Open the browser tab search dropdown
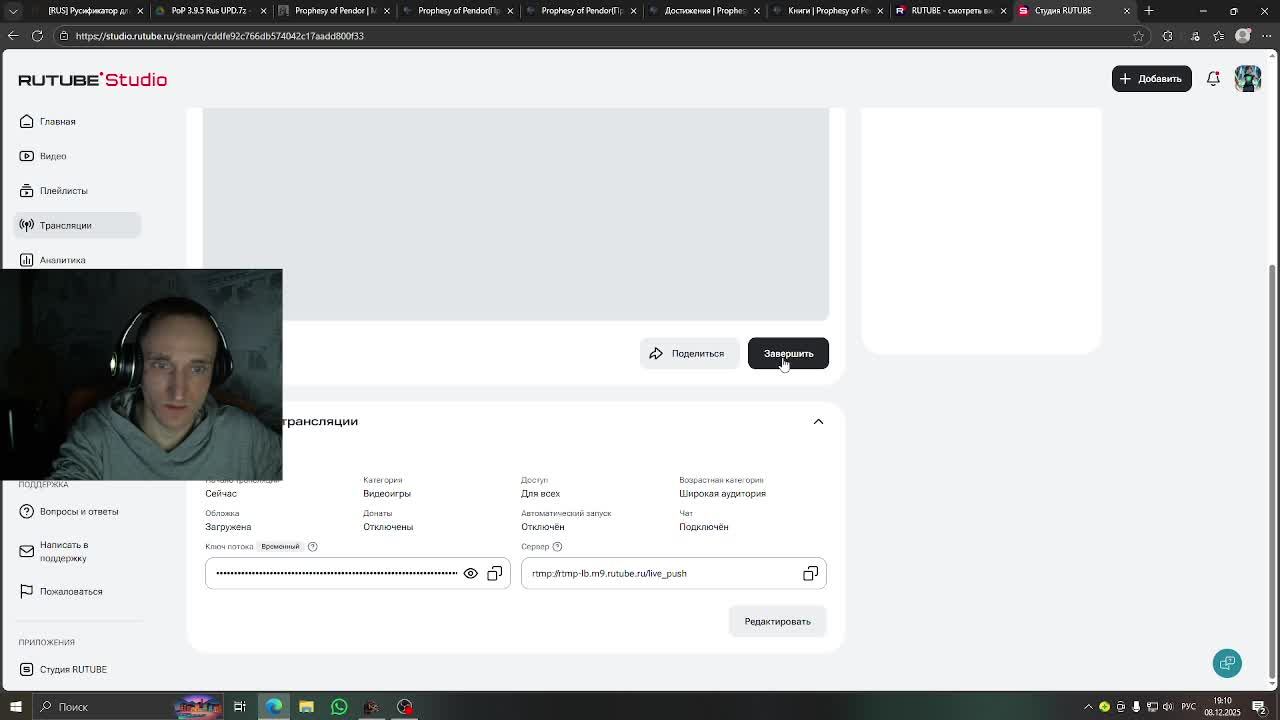The height and width of the screenshot is (720, 1280). click(x=13, y=11)
